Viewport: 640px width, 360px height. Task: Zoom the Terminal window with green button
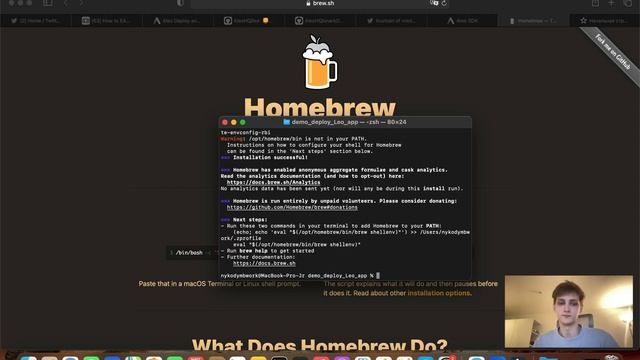(x=243, y=122)
